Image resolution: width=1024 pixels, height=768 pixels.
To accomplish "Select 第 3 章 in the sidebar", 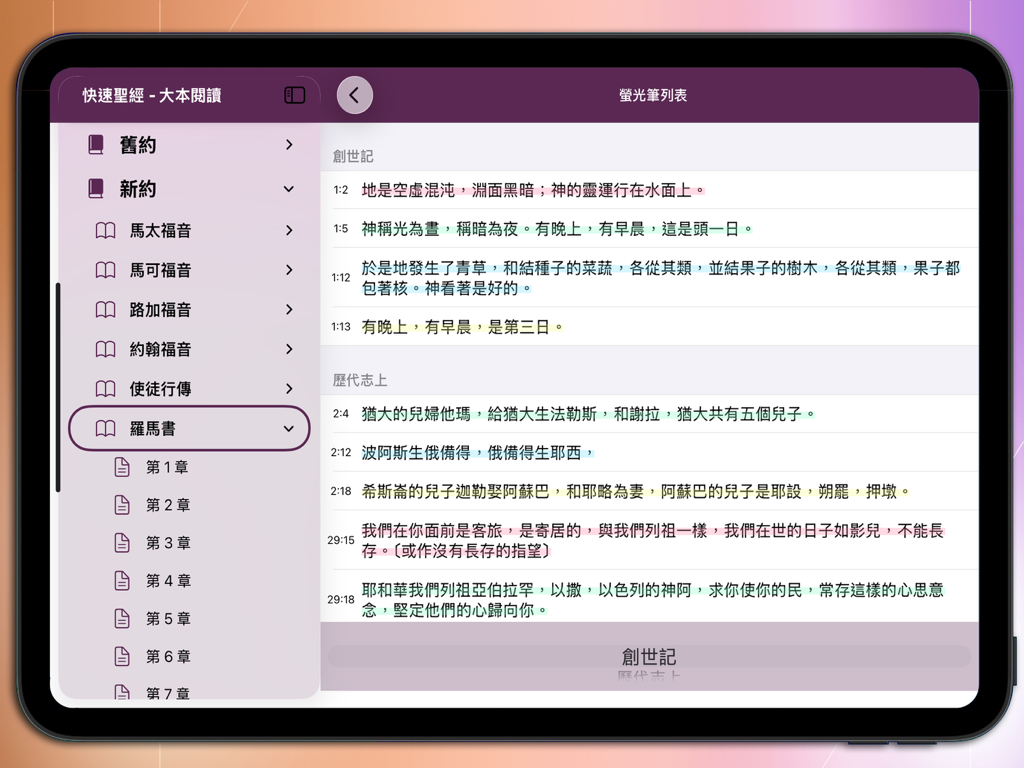I will [167, 542].
